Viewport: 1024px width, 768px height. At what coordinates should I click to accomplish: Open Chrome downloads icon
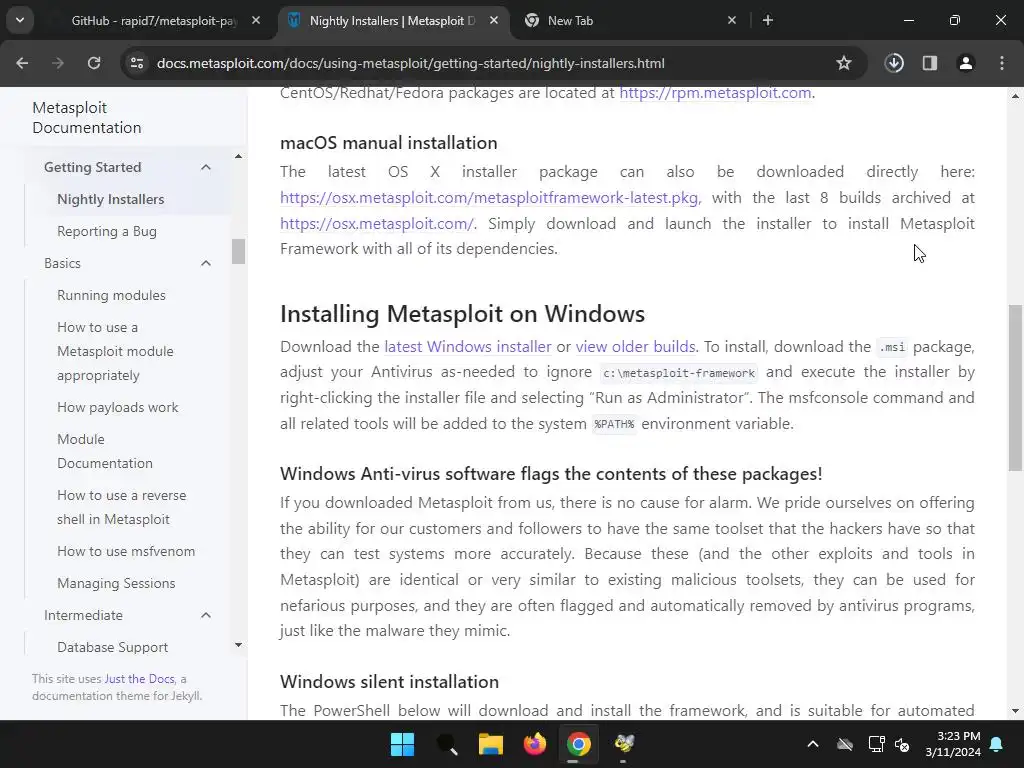(894, 63)
